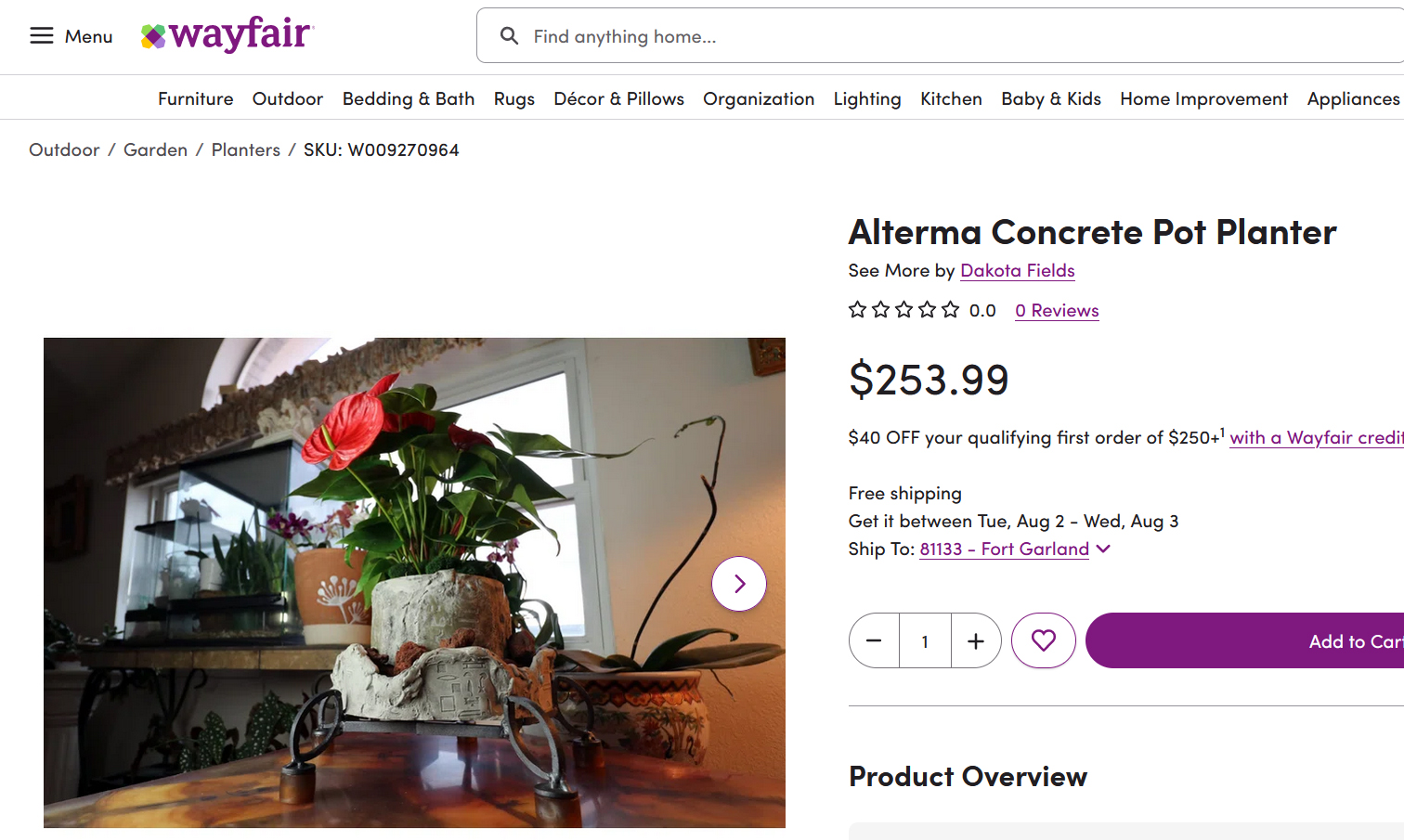Click the Wayfair logo

[x=227, y=35]
